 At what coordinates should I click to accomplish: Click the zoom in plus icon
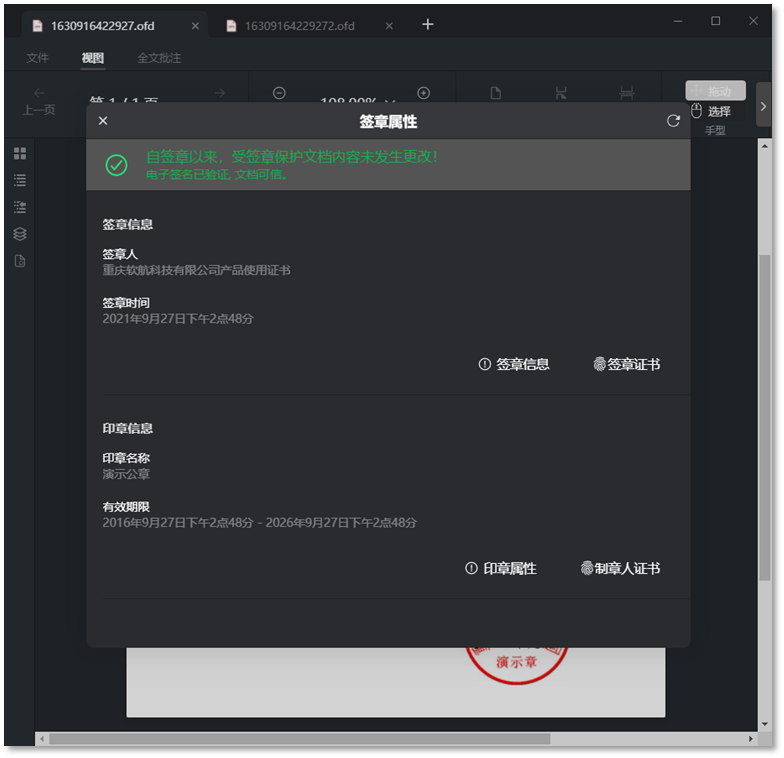pos(424,93)
